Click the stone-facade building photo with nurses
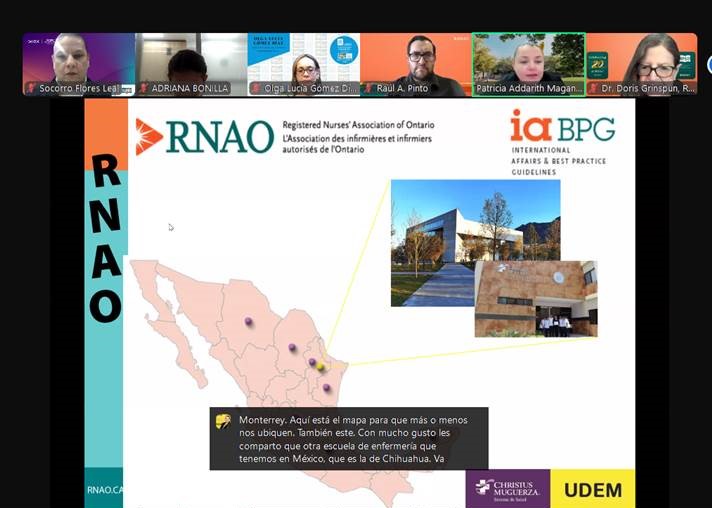Screen dimensions: 712x508 tap(536, 299)
